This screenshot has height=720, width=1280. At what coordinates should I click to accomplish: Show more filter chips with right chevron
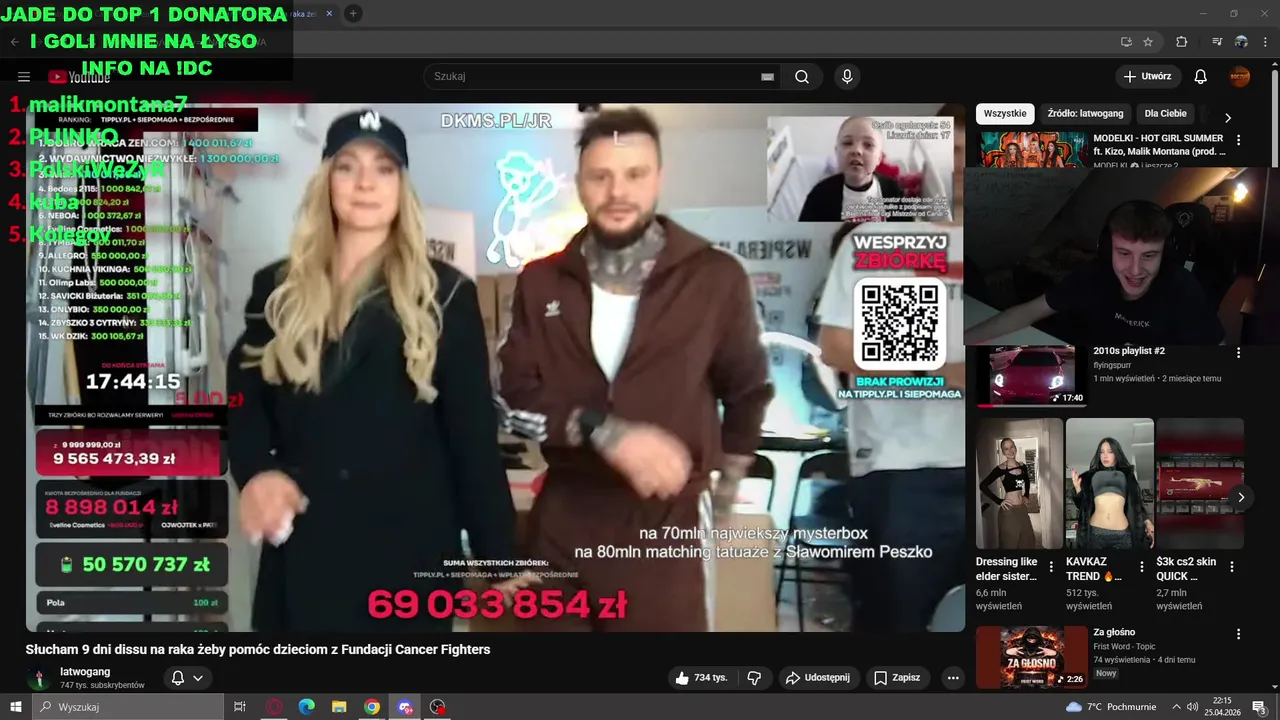(1228, 117)
